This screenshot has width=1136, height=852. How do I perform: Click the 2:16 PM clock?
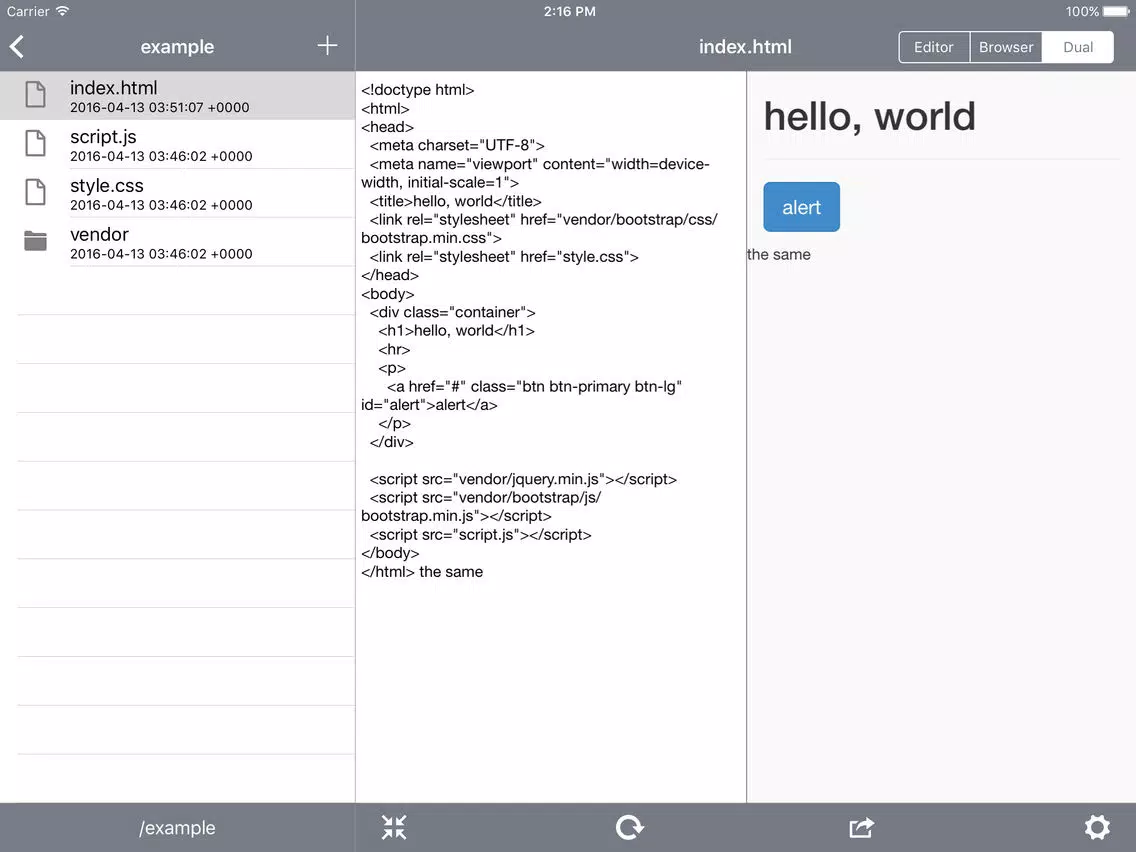point(569,11)
